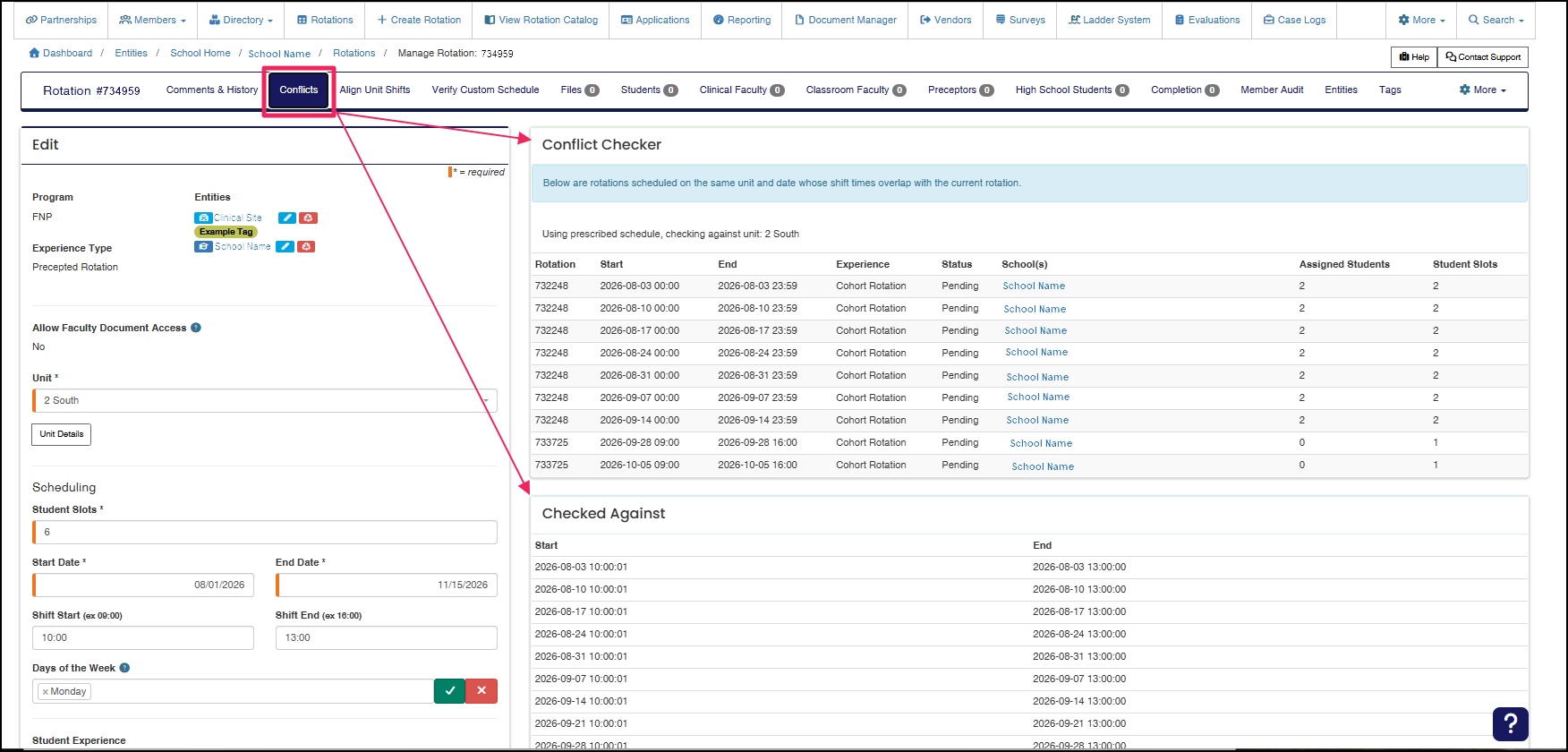Select the Conflicts tab
The height and width of the screenshot is (752, 1568).
pyautogui.click(x=299, y=90)
